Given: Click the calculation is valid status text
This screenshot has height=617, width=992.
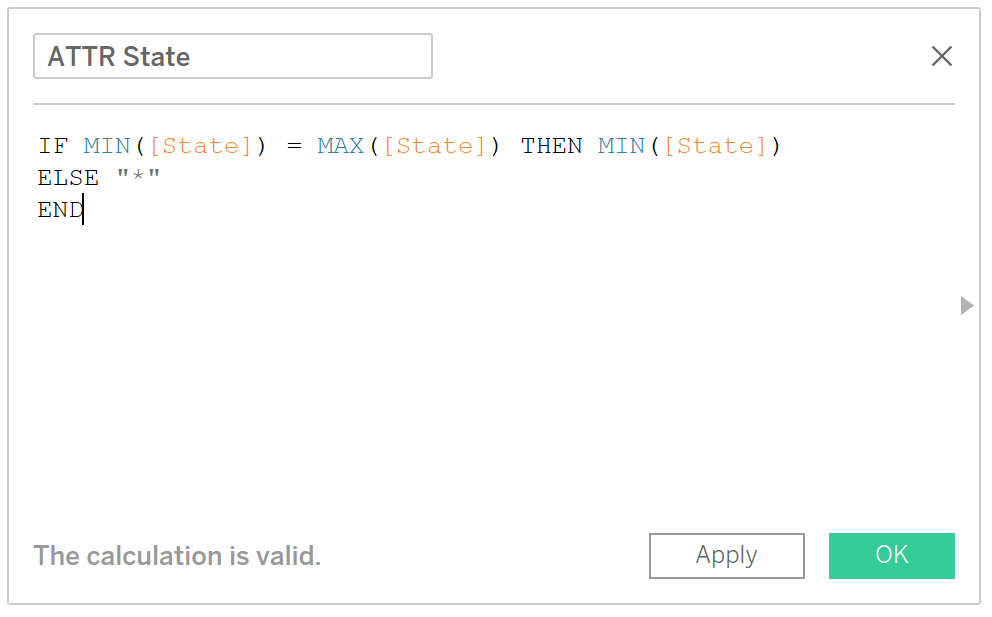Looking at the screenshot, I should tap(177, 556).
